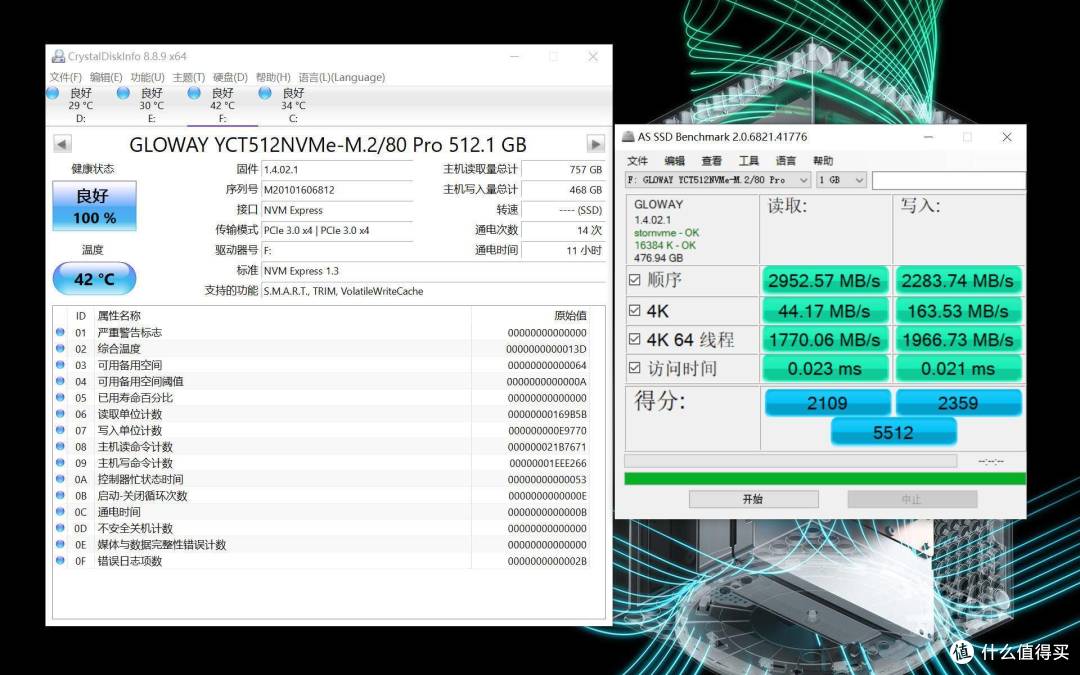Click the firmware field 1.4.02.1

338,169
